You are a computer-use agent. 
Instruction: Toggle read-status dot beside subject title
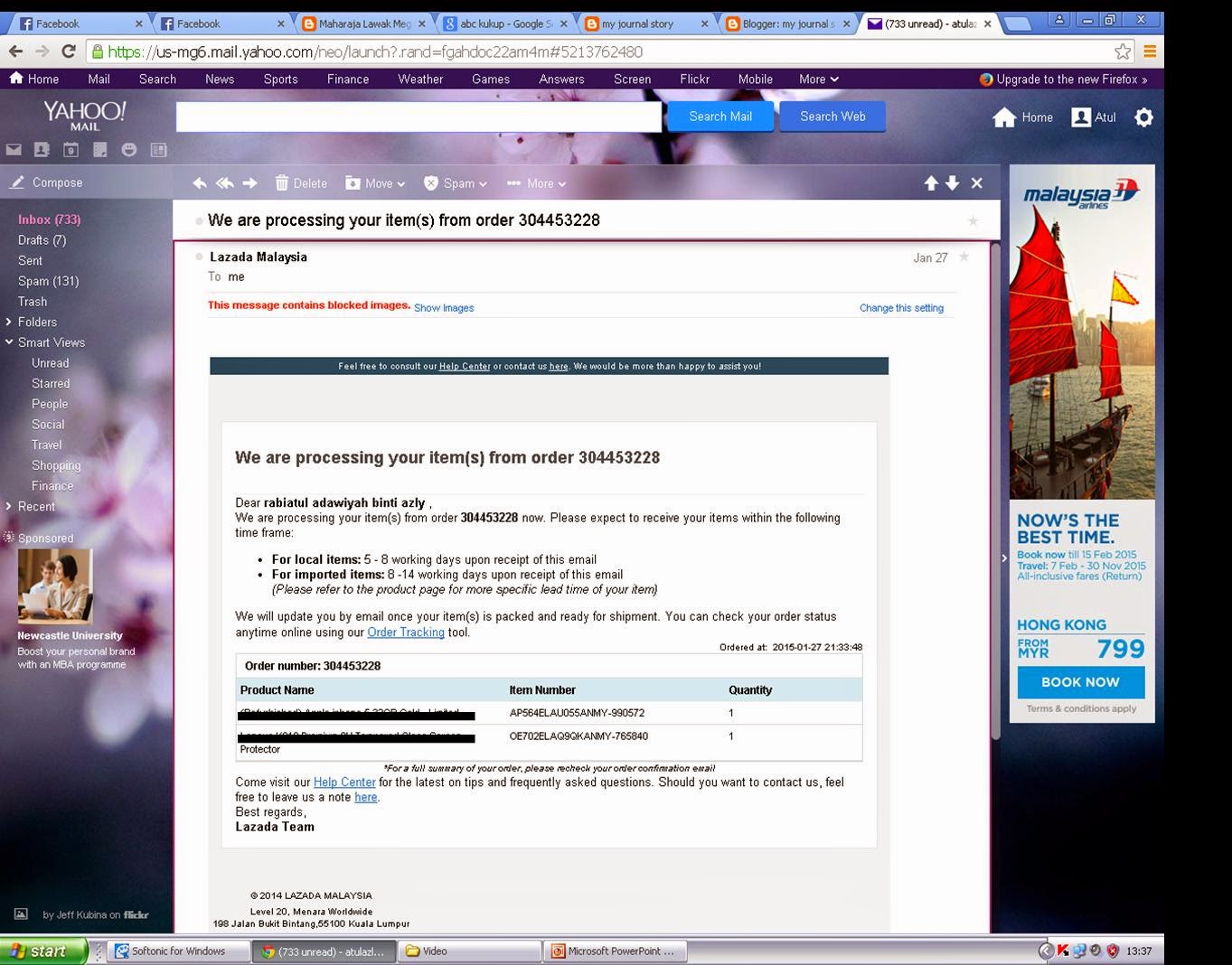[199, 221]
